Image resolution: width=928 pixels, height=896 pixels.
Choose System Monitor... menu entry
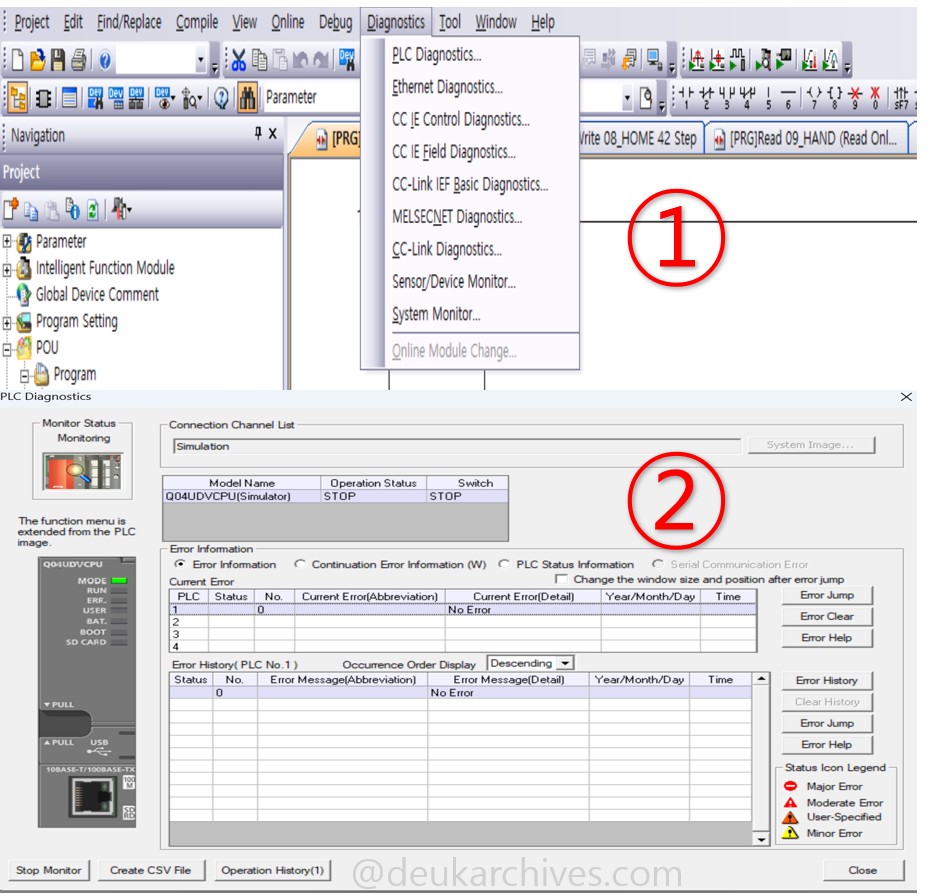coord(436,314)
